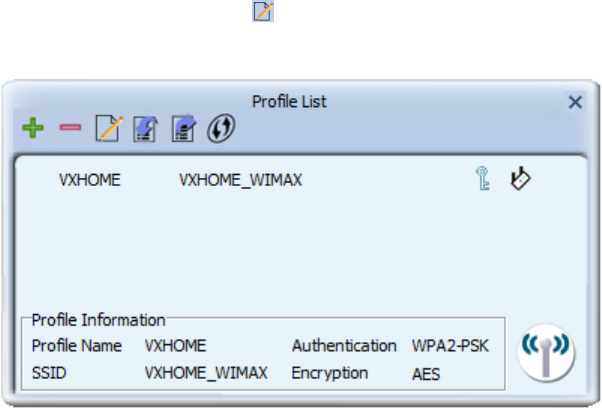This screenshot has width=602, height=409.
Task: Select the VXHOME profile name in list
Action: (x=90, y=180)
